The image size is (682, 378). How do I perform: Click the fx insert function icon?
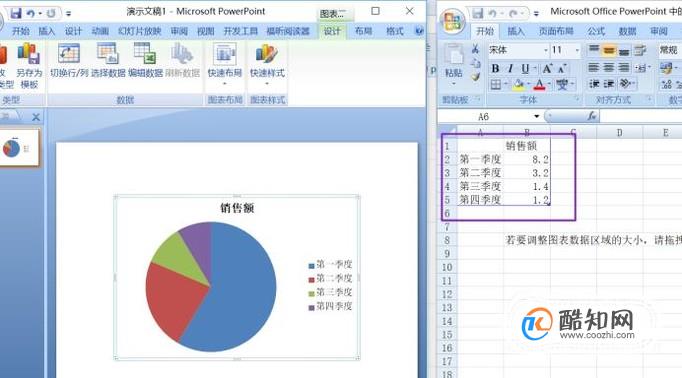pos(592,116)
